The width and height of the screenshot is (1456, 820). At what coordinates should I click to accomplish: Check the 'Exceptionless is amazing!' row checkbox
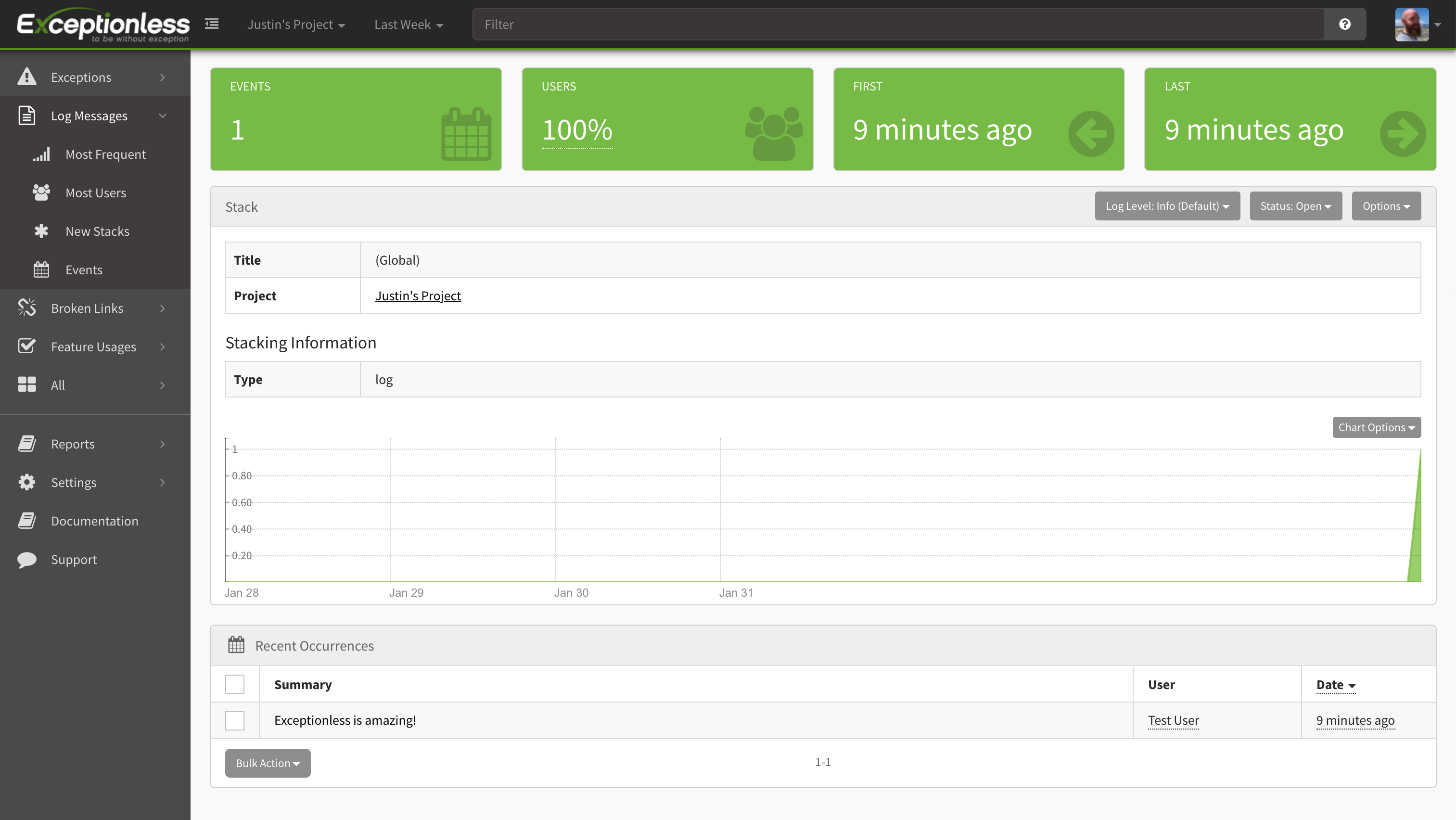pyautogui.click(x=234, y=720)
